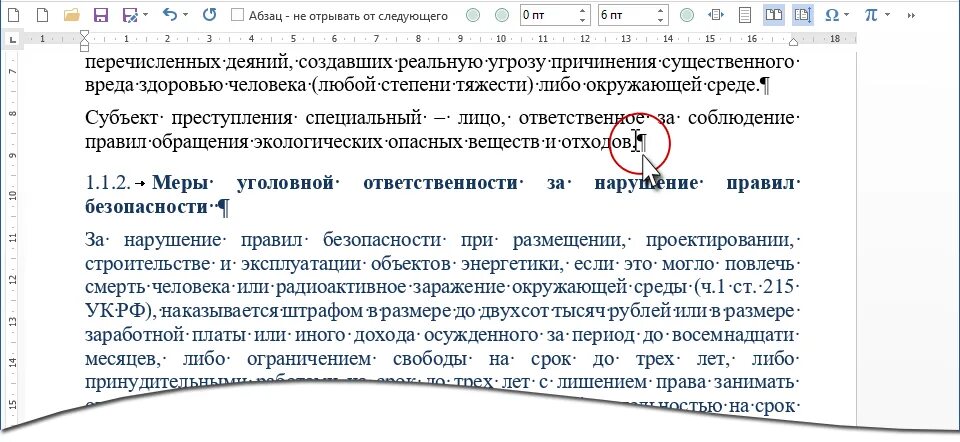Click the word 'специальный' in the paragraph
This screenshot has height=442, width=960.
pyautogui.click(x=364, y=118)
